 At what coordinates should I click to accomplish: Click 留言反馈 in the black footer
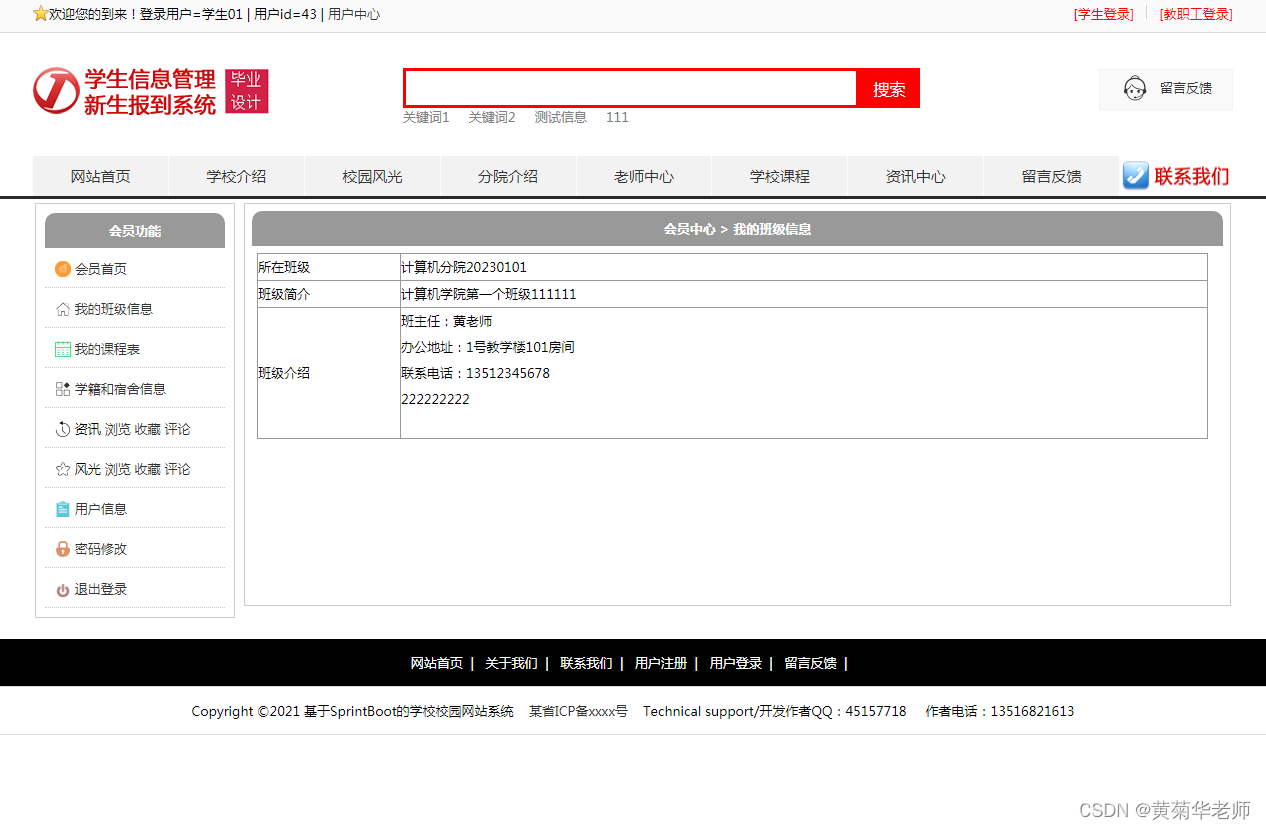810,663
